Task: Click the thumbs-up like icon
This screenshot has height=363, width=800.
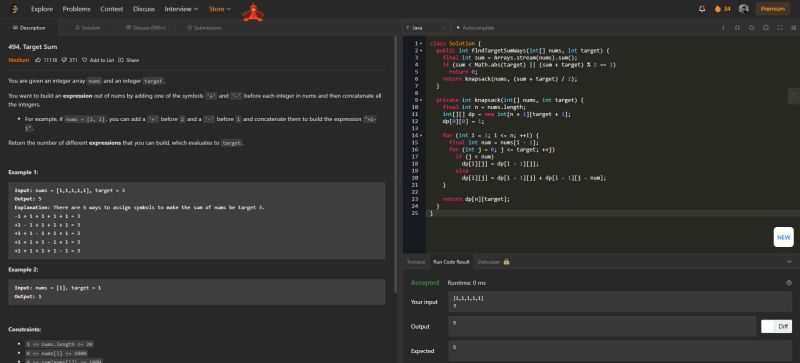Action: [38, 60]
